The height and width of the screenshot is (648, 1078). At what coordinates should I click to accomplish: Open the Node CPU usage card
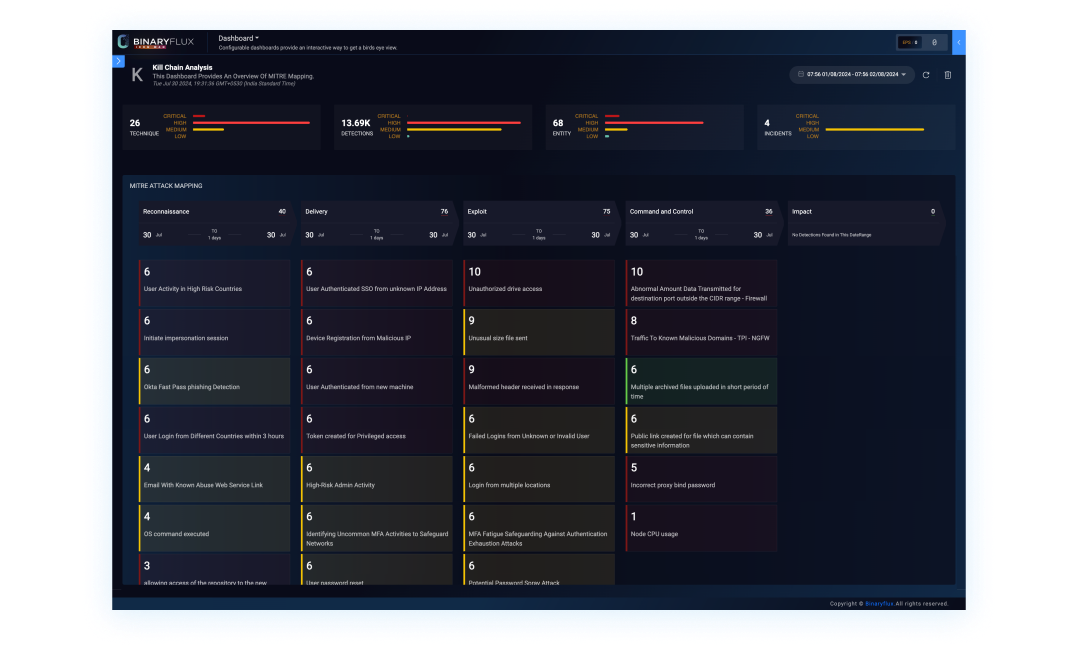(701, 527)
